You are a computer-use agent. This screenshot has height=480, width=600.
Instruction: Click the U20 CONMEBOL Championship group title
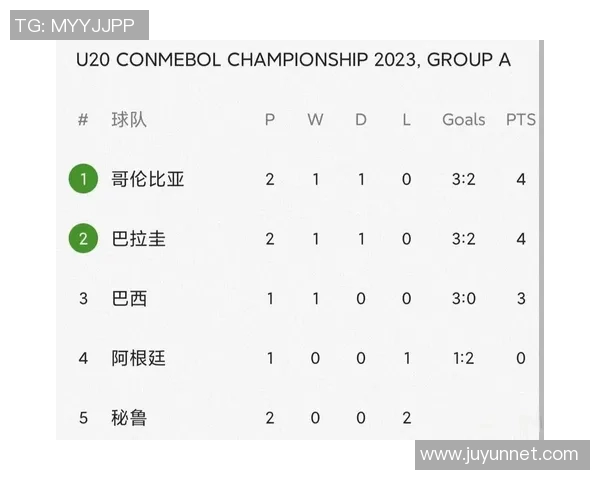click(x=293, y=60)
